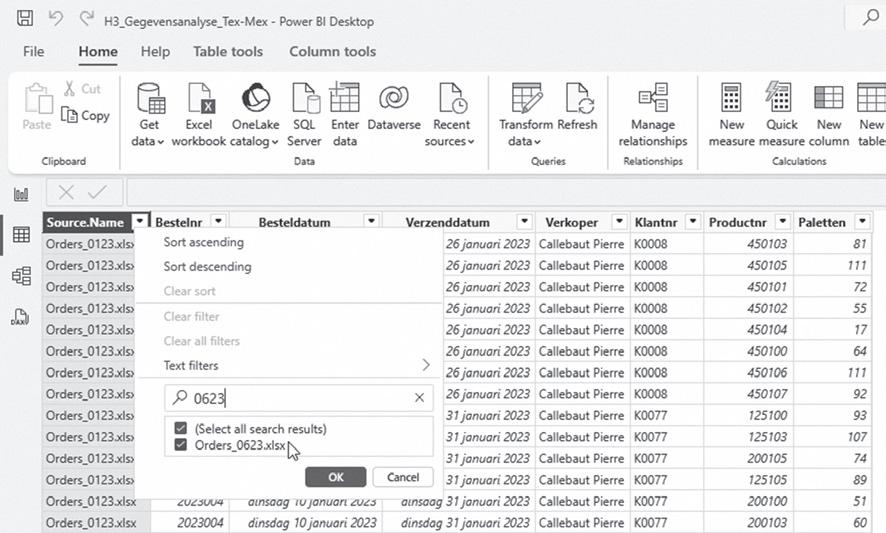
Task: Create a New measure
Action: click(732, 115)
